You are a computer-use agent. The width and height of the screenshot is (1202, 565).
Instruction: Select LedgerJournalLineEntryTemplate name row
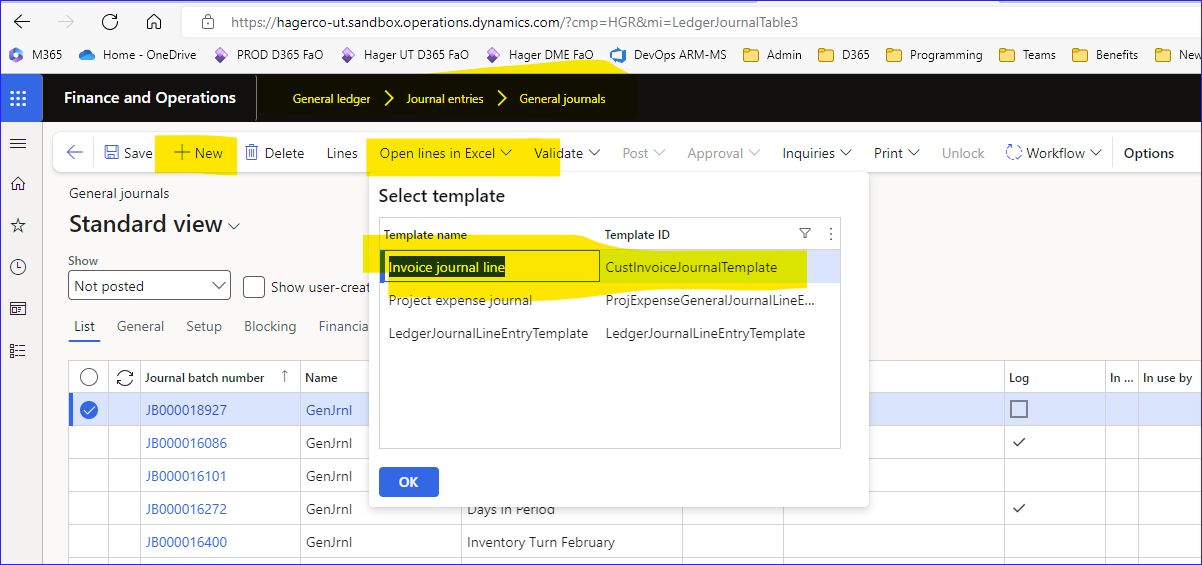[488, 333]
